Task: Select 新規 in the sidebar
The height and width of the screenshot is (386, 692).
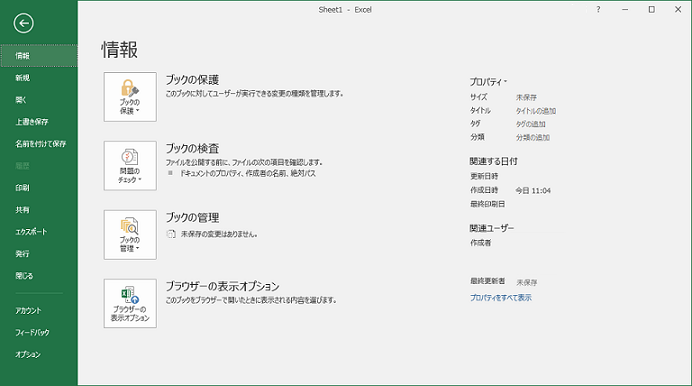Action: [39, 78]
